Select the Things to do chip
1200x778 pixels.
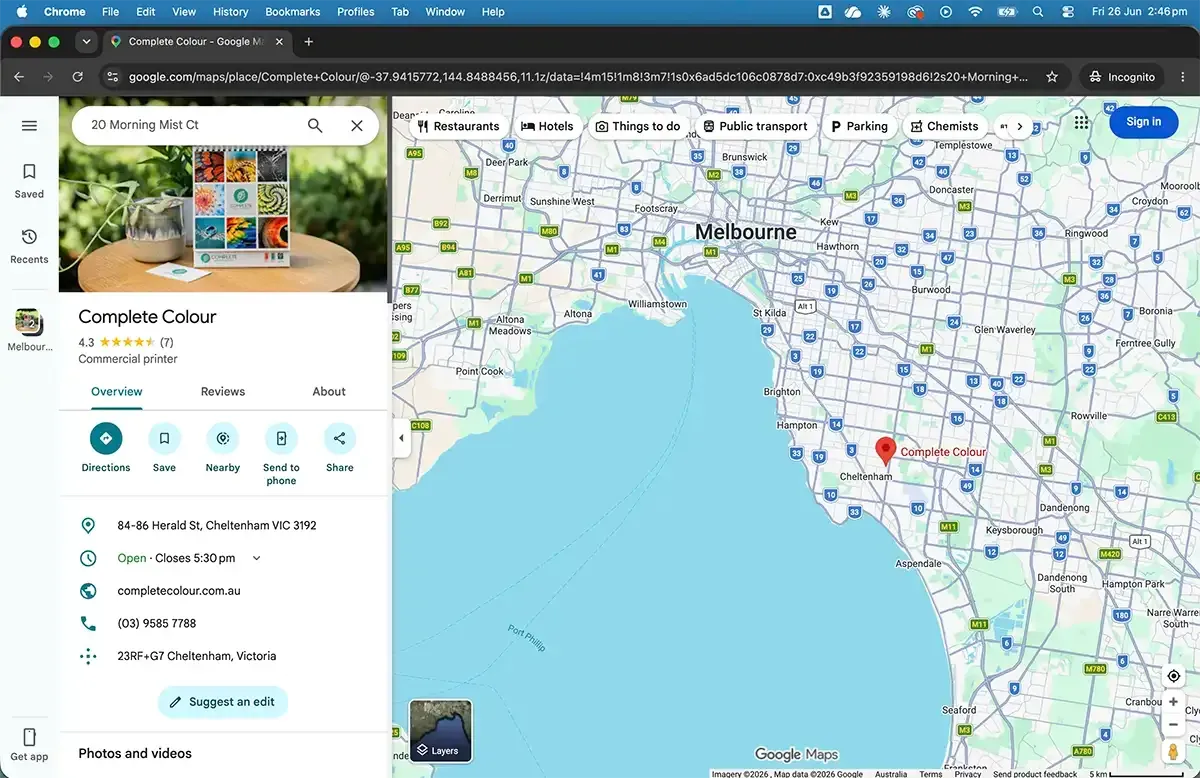638,126
